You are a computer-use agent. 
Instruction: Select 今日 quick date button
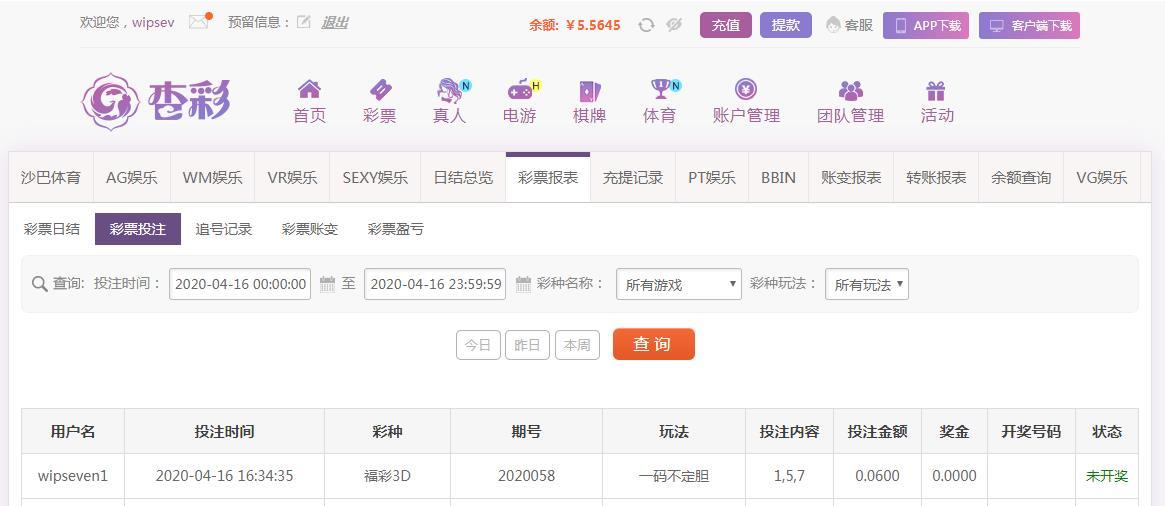point(478,345)
